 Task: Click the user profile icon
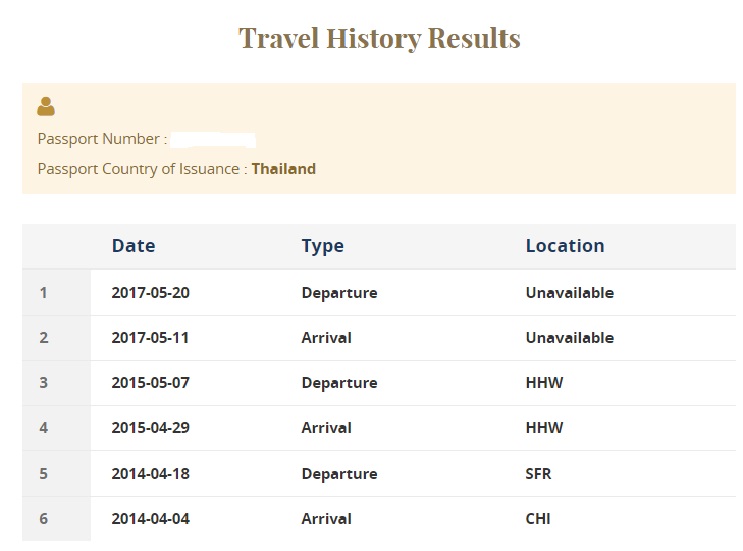click(x=46, y=106)
